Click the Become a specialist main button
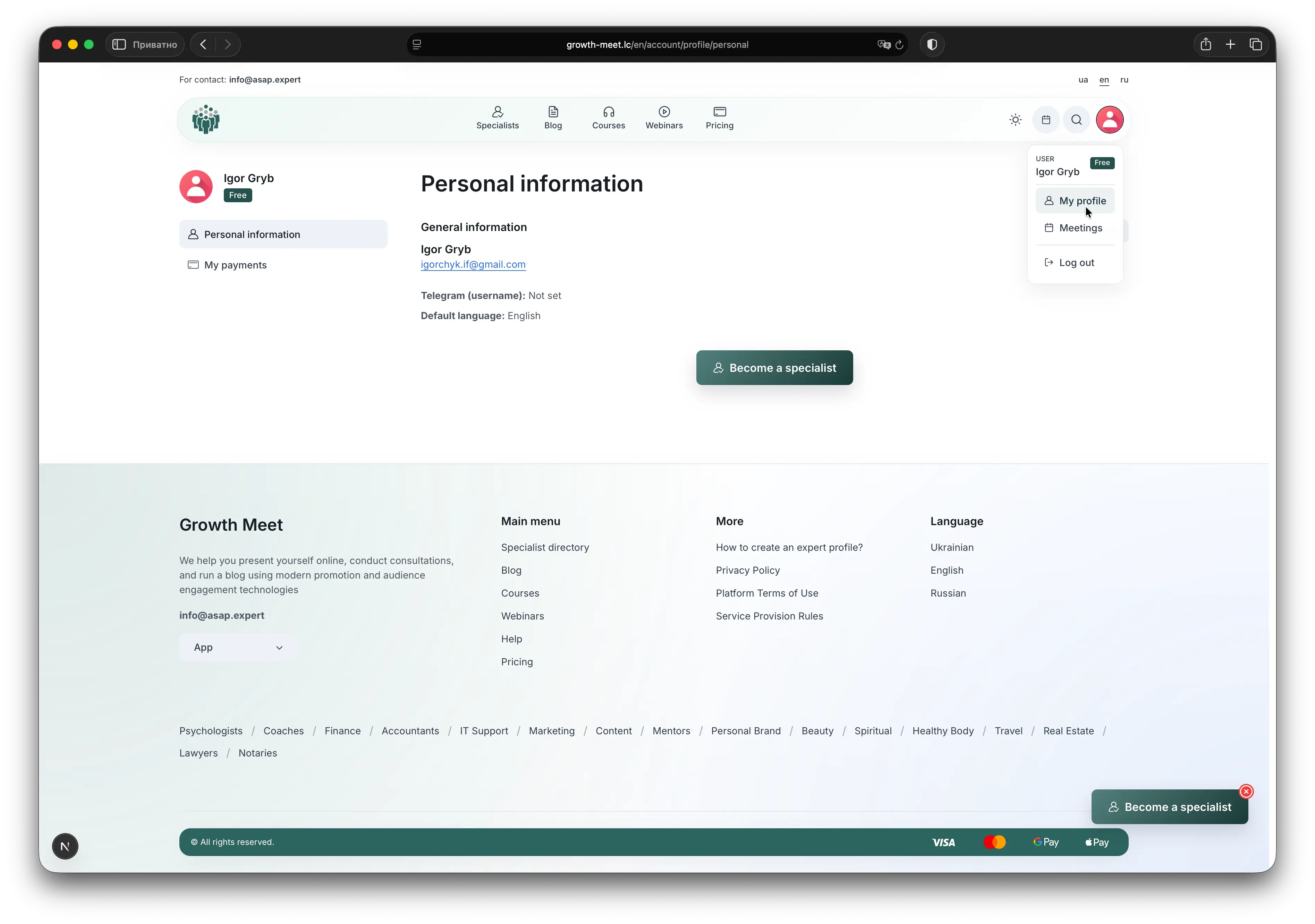The image size is (1315, 924). tap(774, 368)
